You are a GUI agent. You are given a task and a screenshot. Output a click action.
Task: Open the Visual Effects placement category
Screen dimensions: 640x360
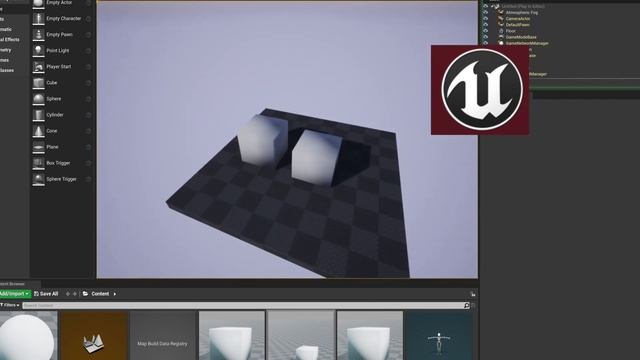coord(10,40)
